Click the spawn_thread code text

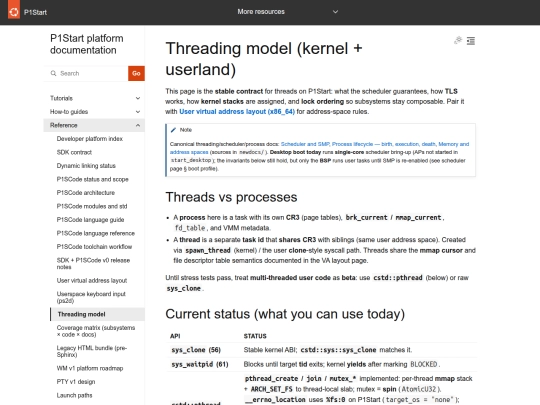click(x=208, y=250)
